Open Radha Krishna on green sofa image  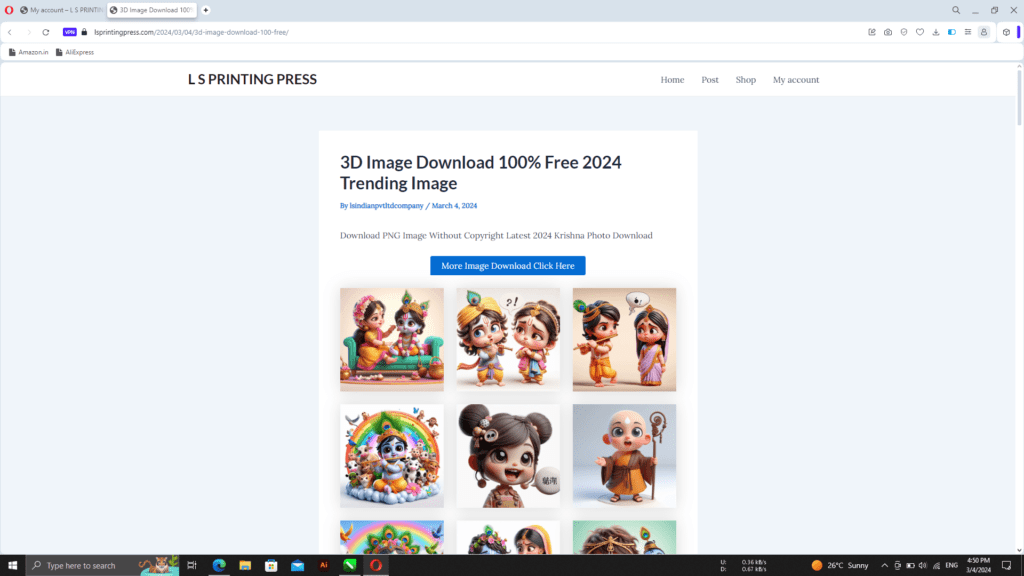coord(392,340)
